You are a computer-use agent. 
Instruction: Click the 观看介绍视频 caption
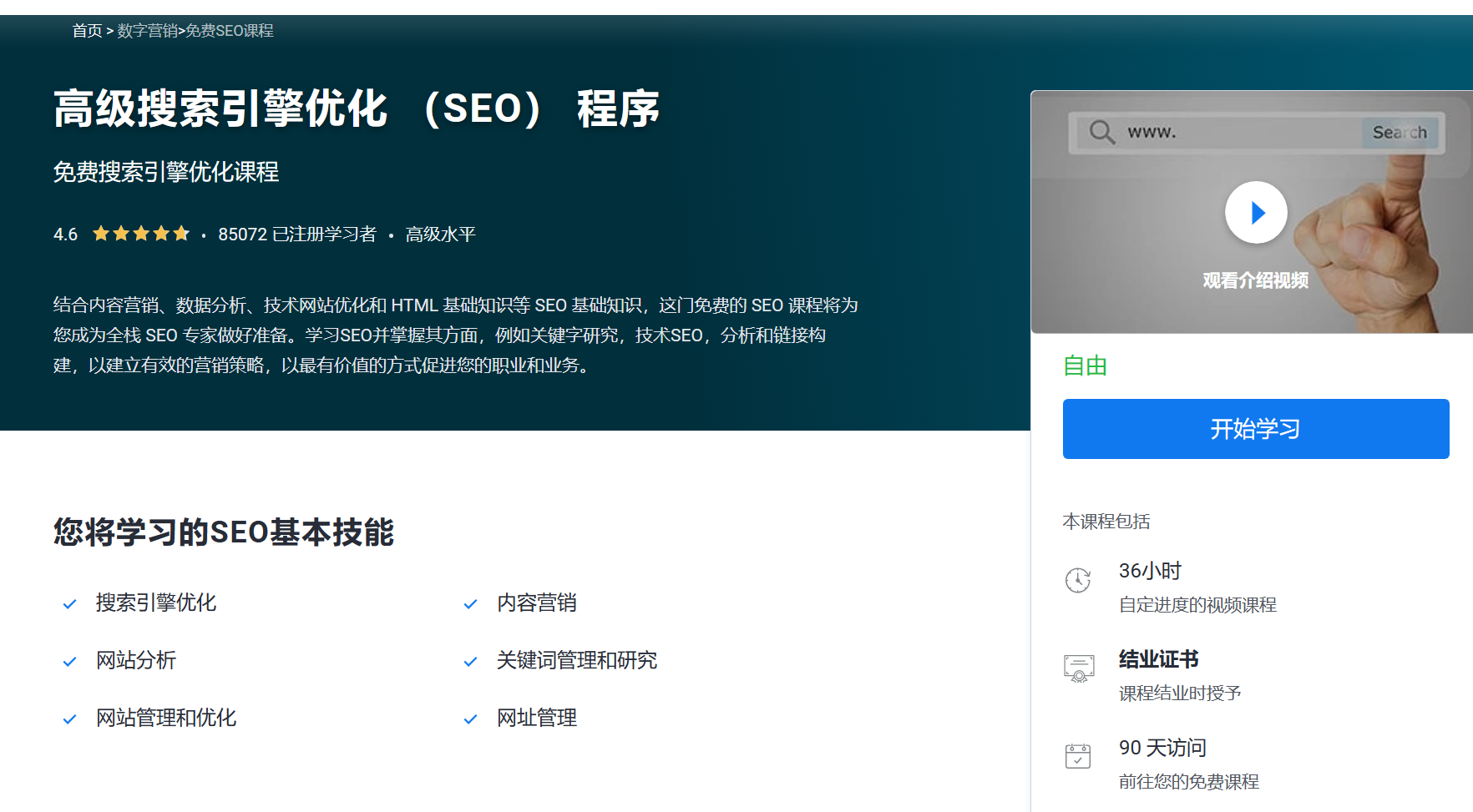[1256, 280]
